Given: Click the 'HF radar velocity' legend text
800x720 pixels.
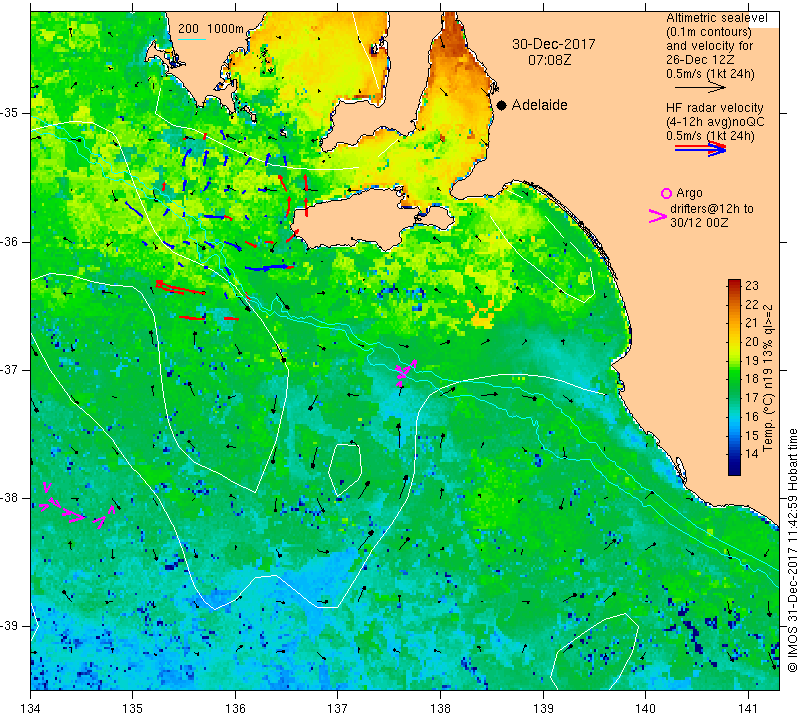Looking at the screenshot, I should pyautogui.click(x=714, y=108).
